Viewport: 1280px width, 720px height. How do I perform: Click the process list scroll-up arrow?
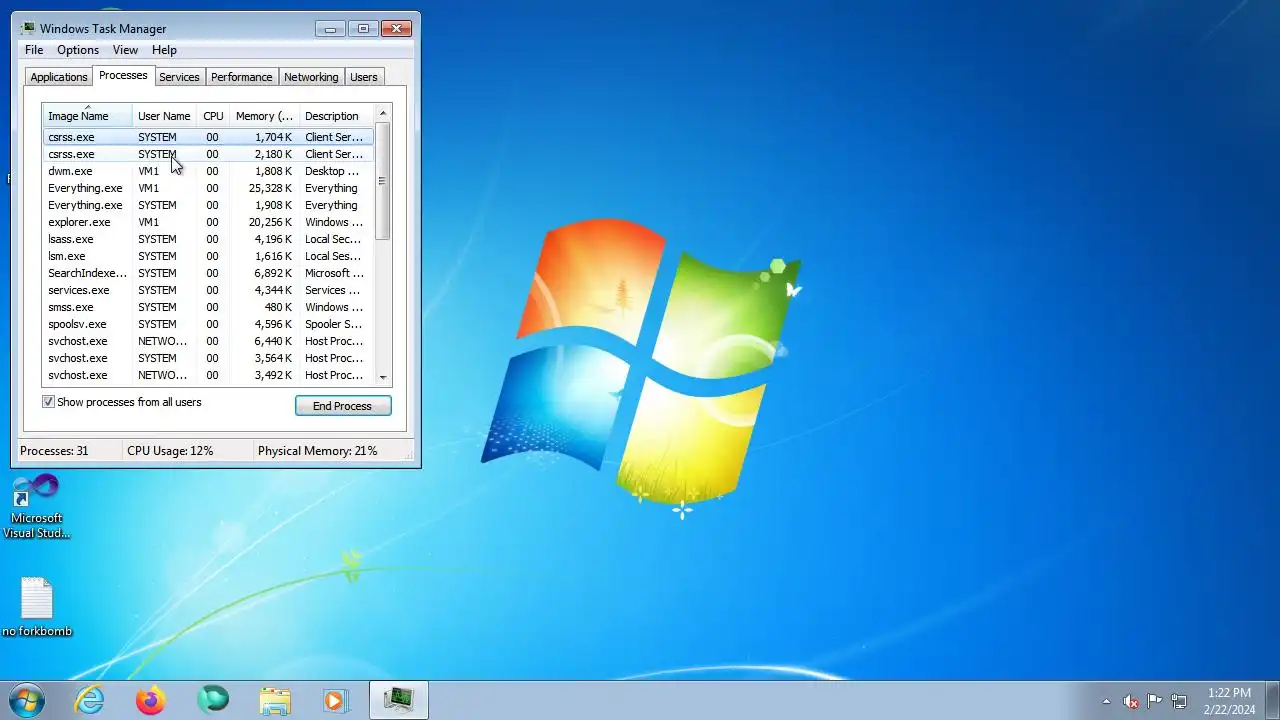coord(382,113)
